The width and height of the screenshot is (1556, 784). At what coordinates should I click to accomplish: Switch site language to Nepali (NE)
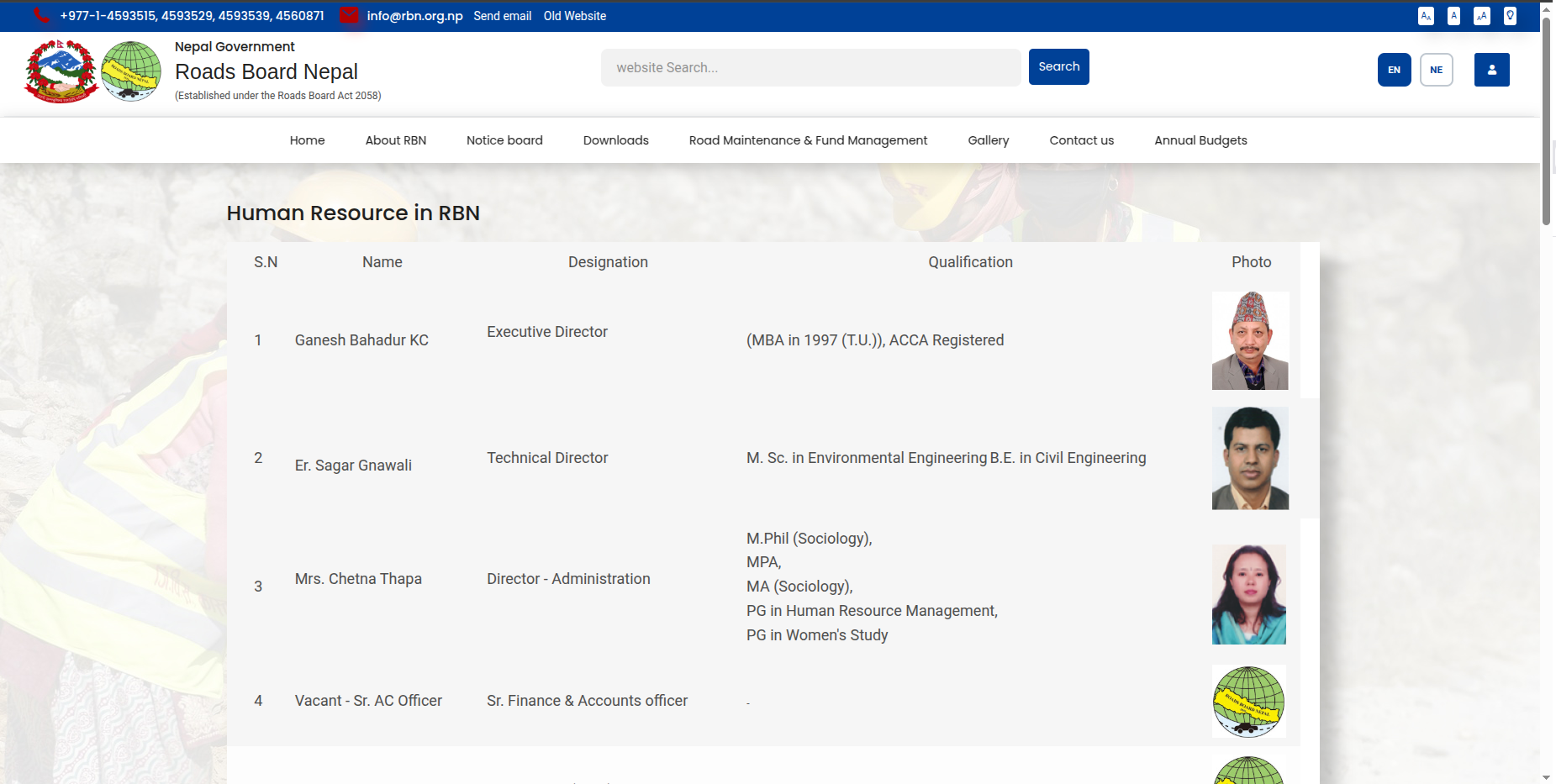pos(1436,70)
